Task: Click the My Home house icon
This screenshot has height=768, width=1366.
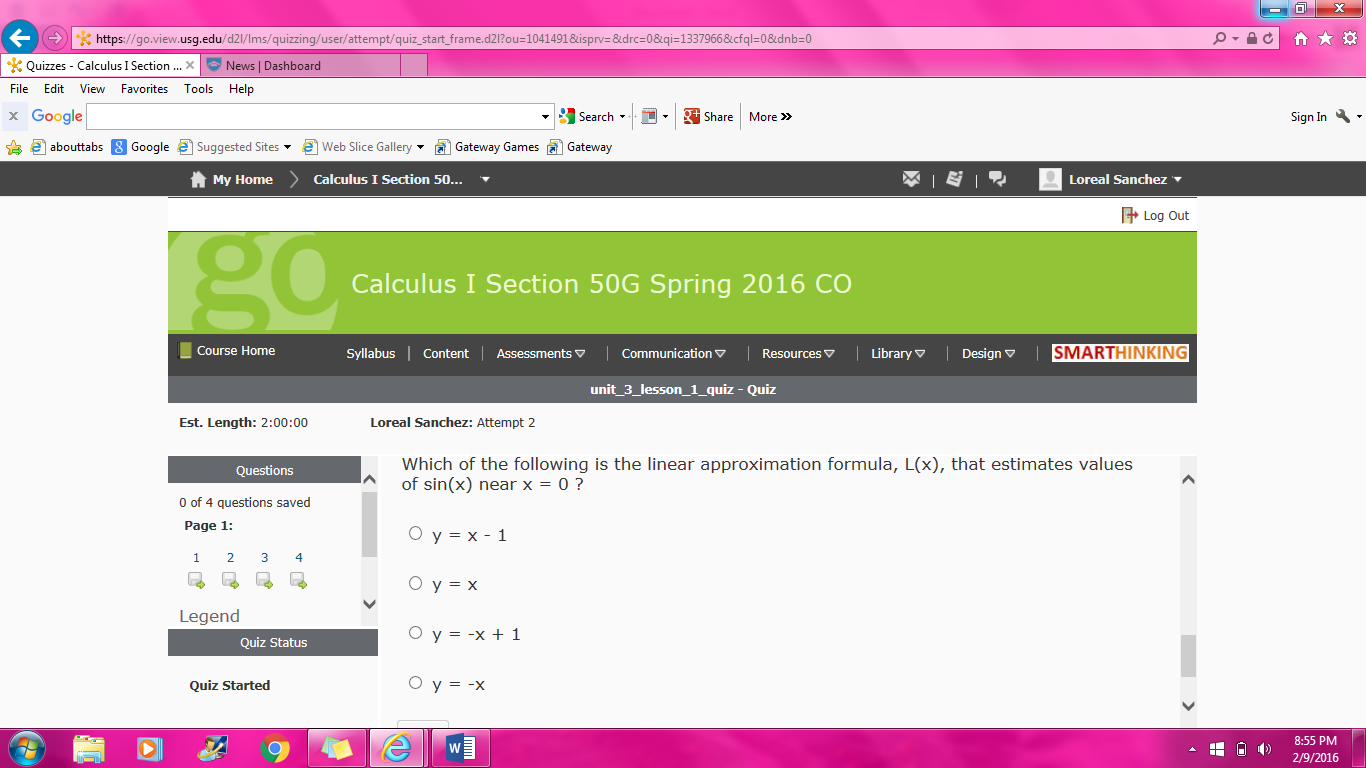Action: click(x=199, y=179)
